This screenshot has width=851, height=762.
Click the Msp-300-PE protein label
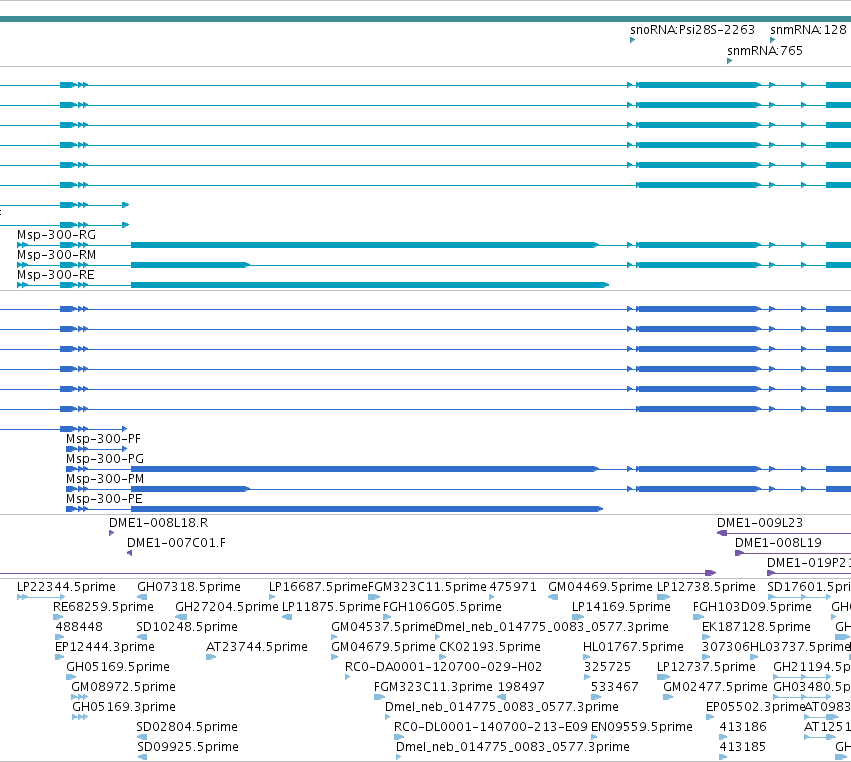[x=104, y=499]
